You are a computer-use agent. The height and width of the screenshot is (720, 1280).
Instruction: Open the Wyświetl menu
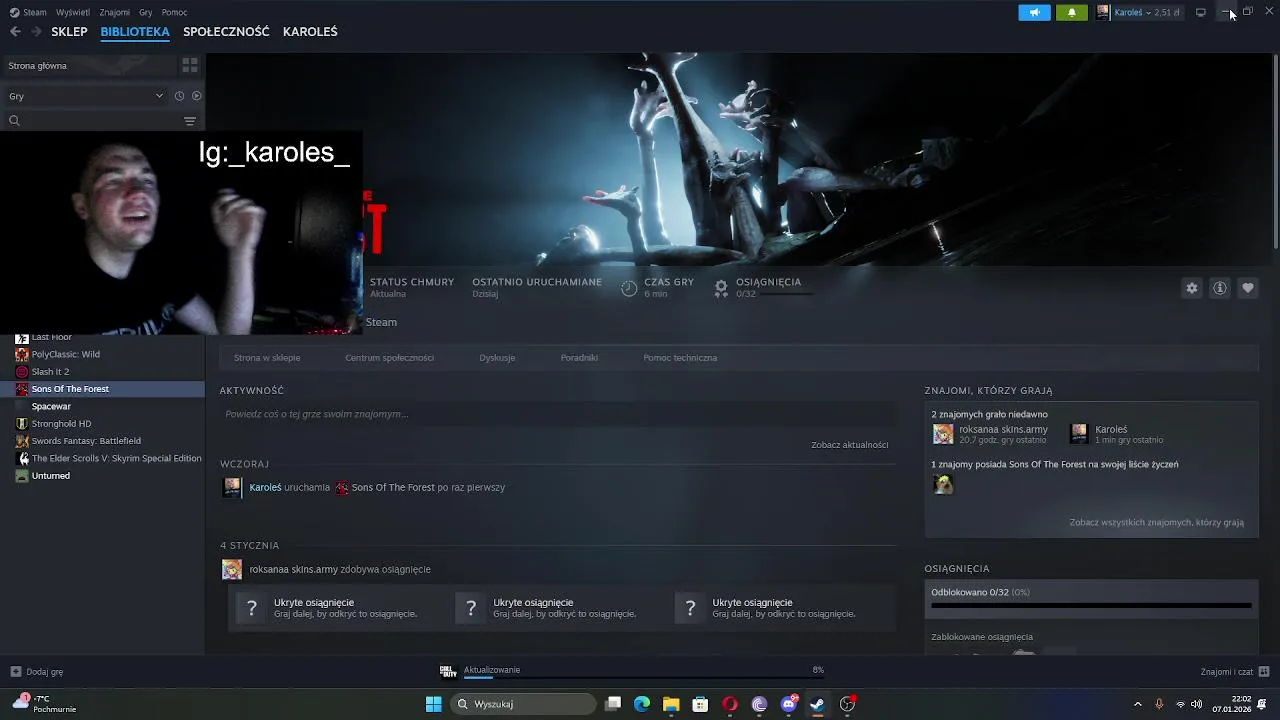click(x=73, y=12)
